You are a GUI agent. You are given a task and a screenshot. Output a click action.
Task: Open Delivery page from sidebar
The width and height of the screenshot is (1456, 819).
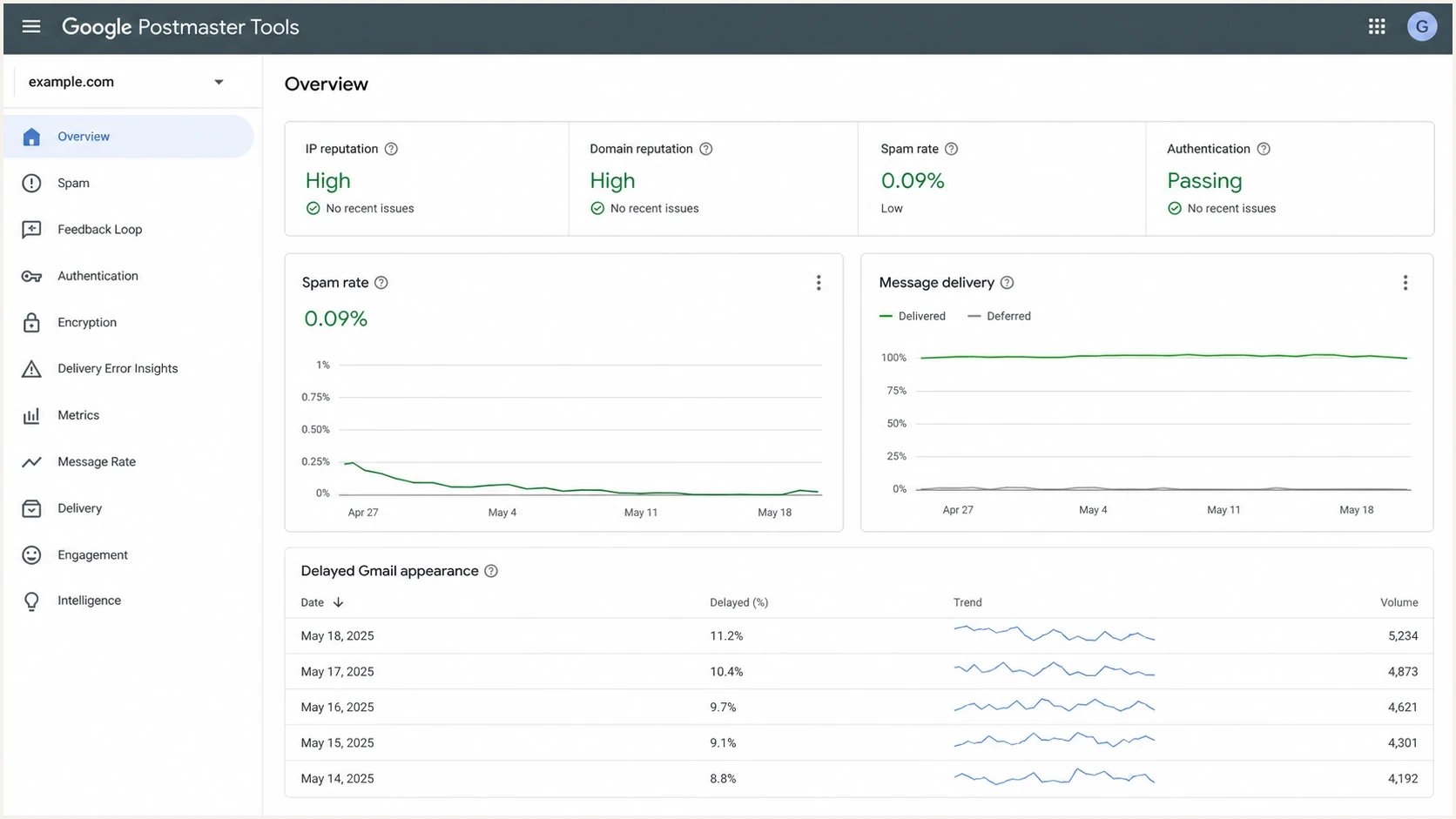coord(79,508)
